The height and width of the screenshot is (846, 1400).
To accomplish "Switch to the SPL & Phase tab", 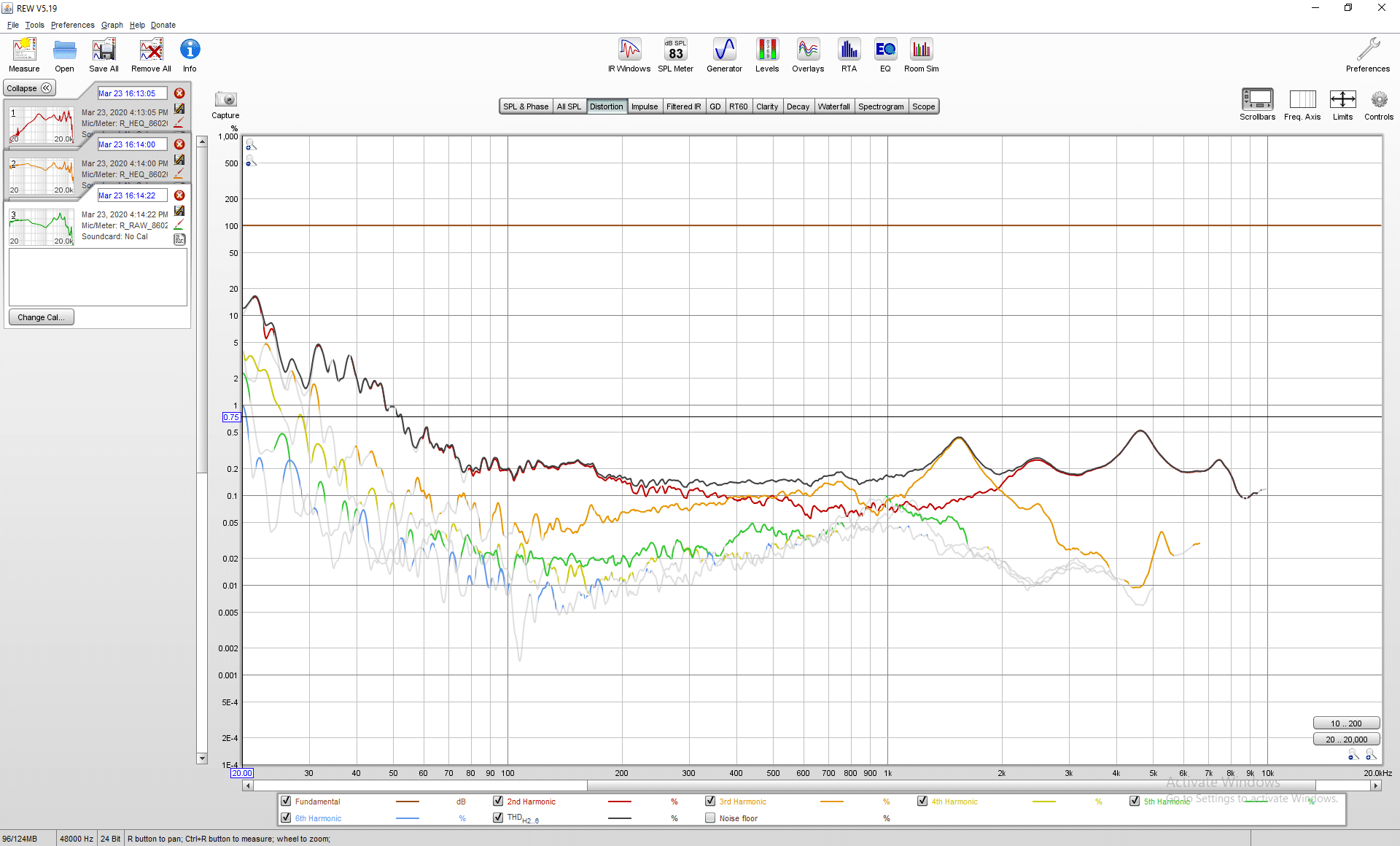I will [x=526, y=106].
